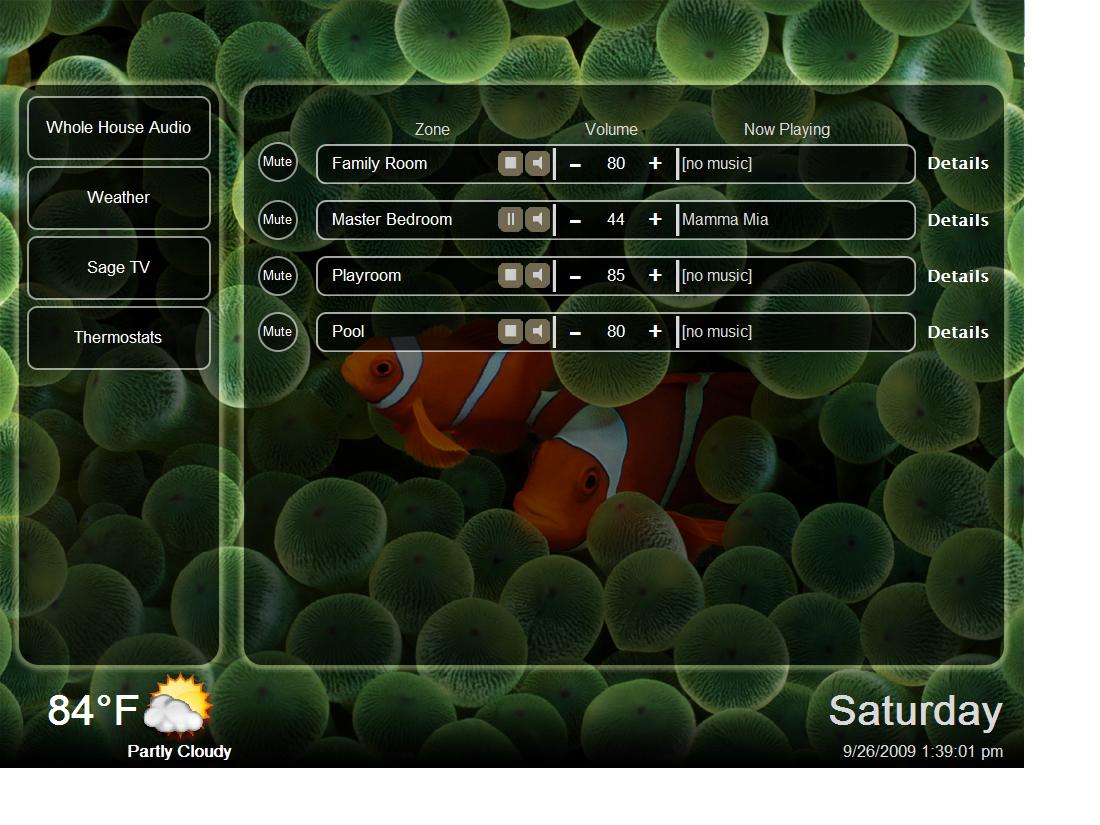The height and width of the screenshot is (825, 1100).
Task: Open the Thermostats menu item
Action: pyautogui.click(x=119, y=337)
